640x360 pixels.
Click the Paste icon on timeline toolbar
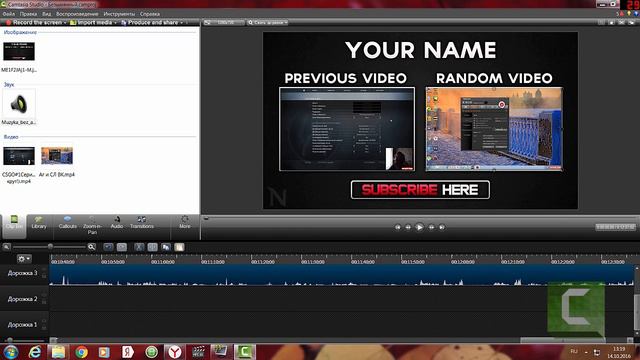(x=179, y=247)
